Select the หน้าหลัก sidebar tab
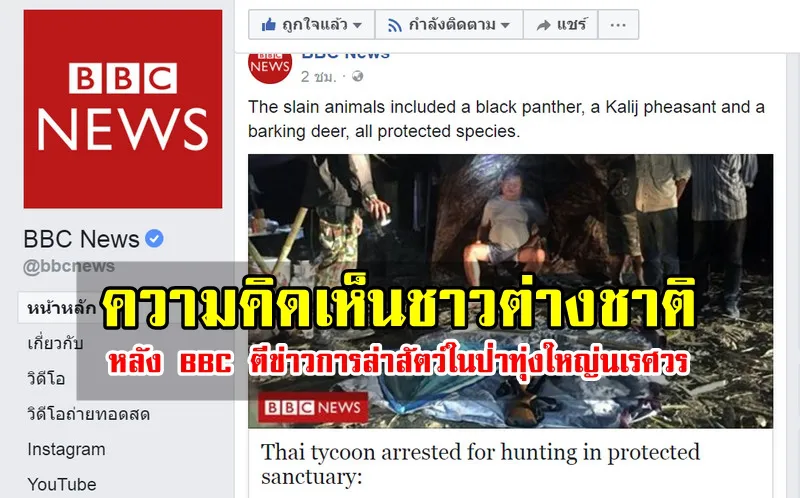 61,308
